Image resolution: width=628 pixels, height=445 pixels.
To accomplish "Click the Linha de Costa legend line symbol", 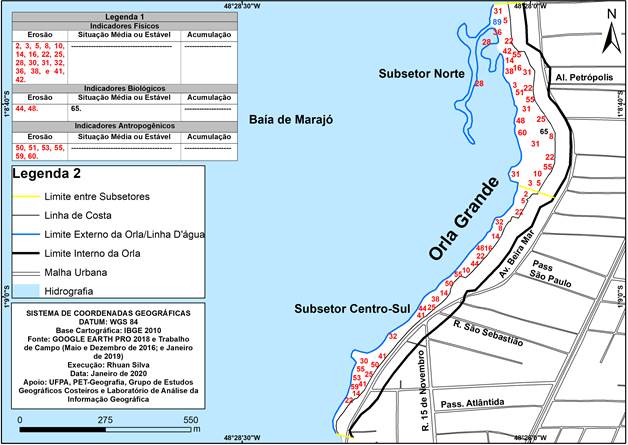I will (x=30, y=215).
